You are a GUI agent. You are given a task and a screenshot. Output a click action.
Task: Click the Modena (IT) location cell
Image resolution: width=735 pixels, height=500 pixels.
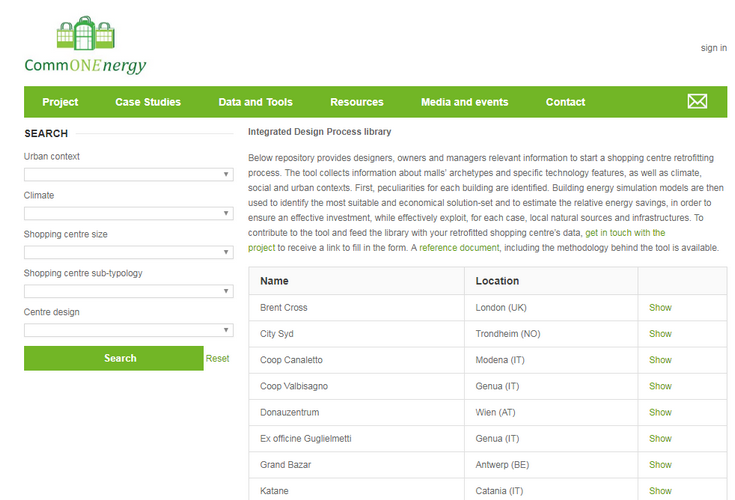(x=551, y=360)
